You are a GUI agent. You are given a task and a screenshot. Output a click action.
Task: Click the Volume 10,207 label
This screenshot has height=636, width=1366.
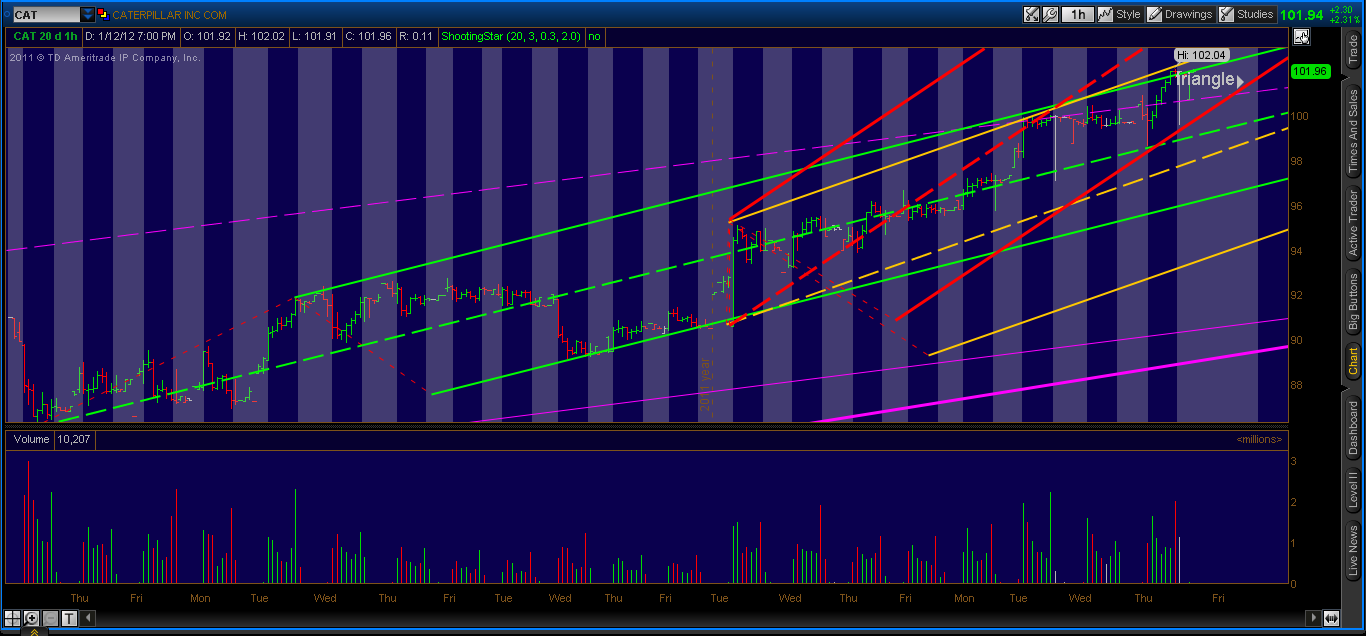[50, 439]
